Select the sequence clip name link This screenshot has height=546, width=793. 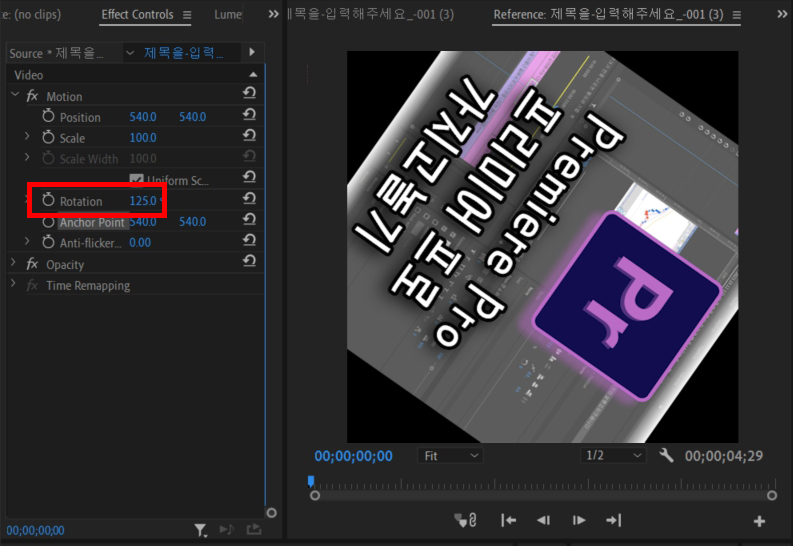pos(184,53)
